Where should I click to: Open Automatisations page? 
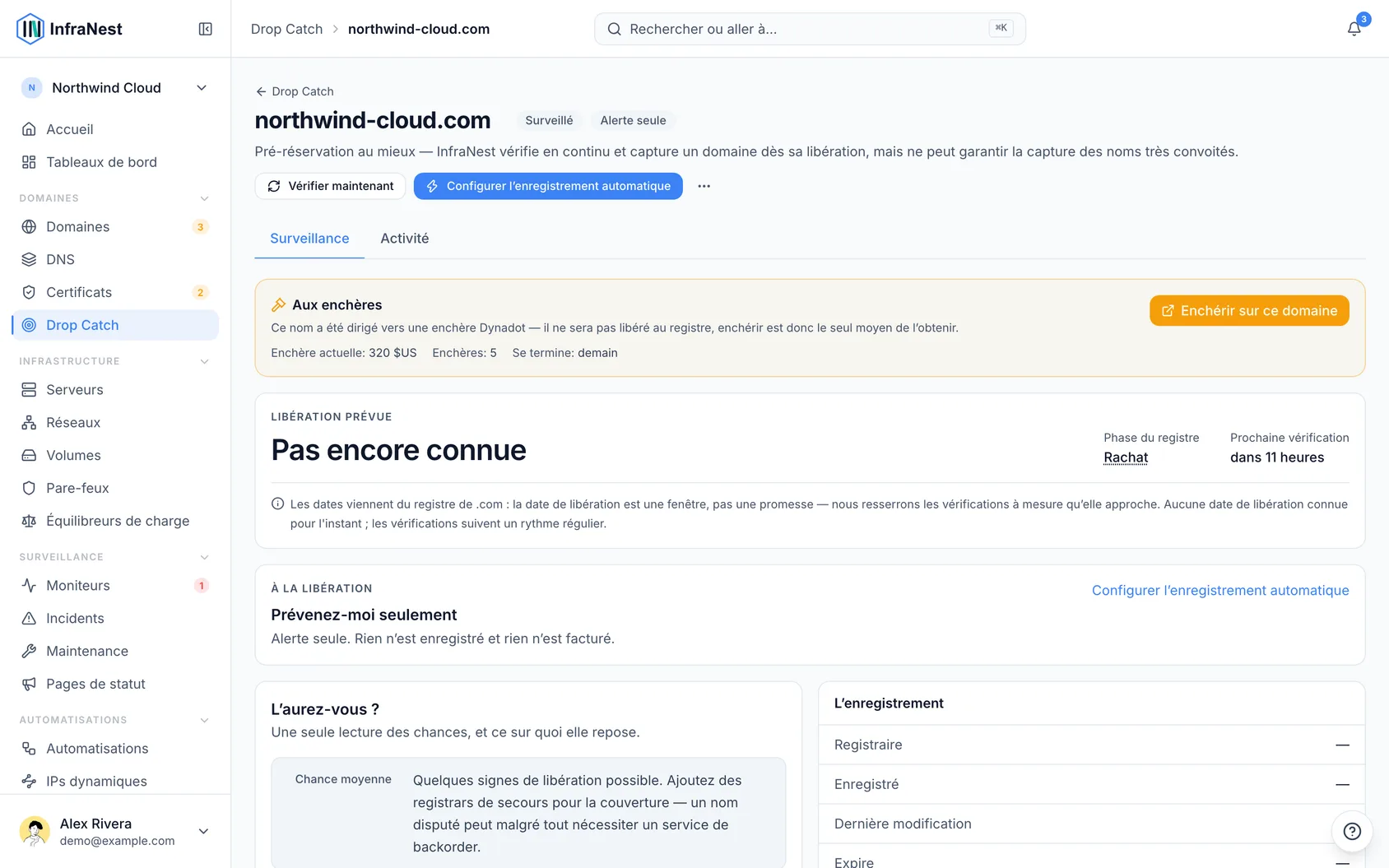click(x=115, y=748)
